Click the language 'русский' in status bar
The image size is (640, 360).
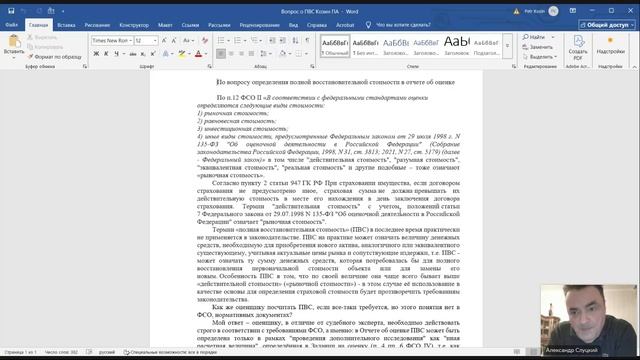pos(107,352)
